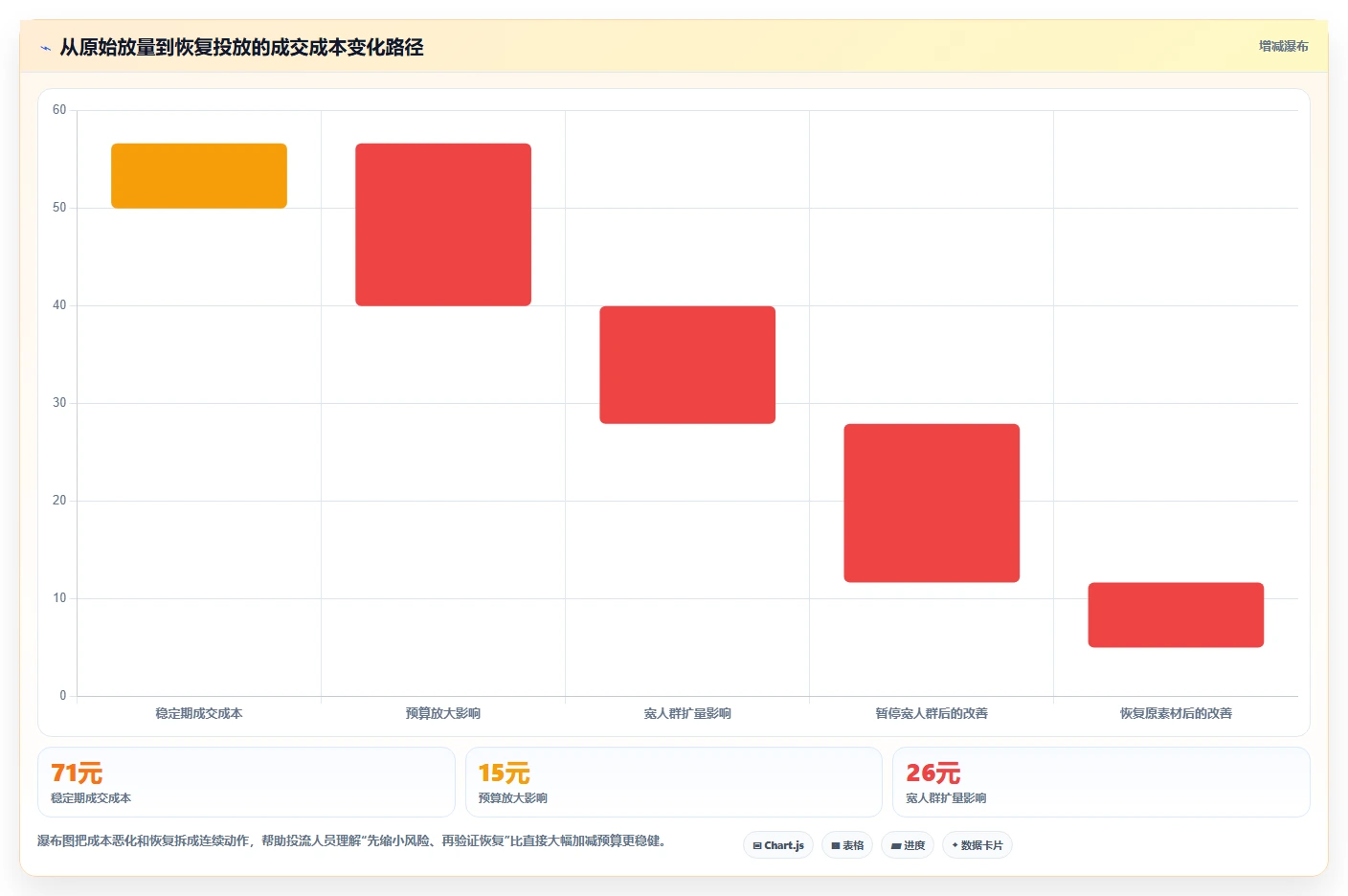
Task: Click the y-axis value 20
Action: pos(59,501)
